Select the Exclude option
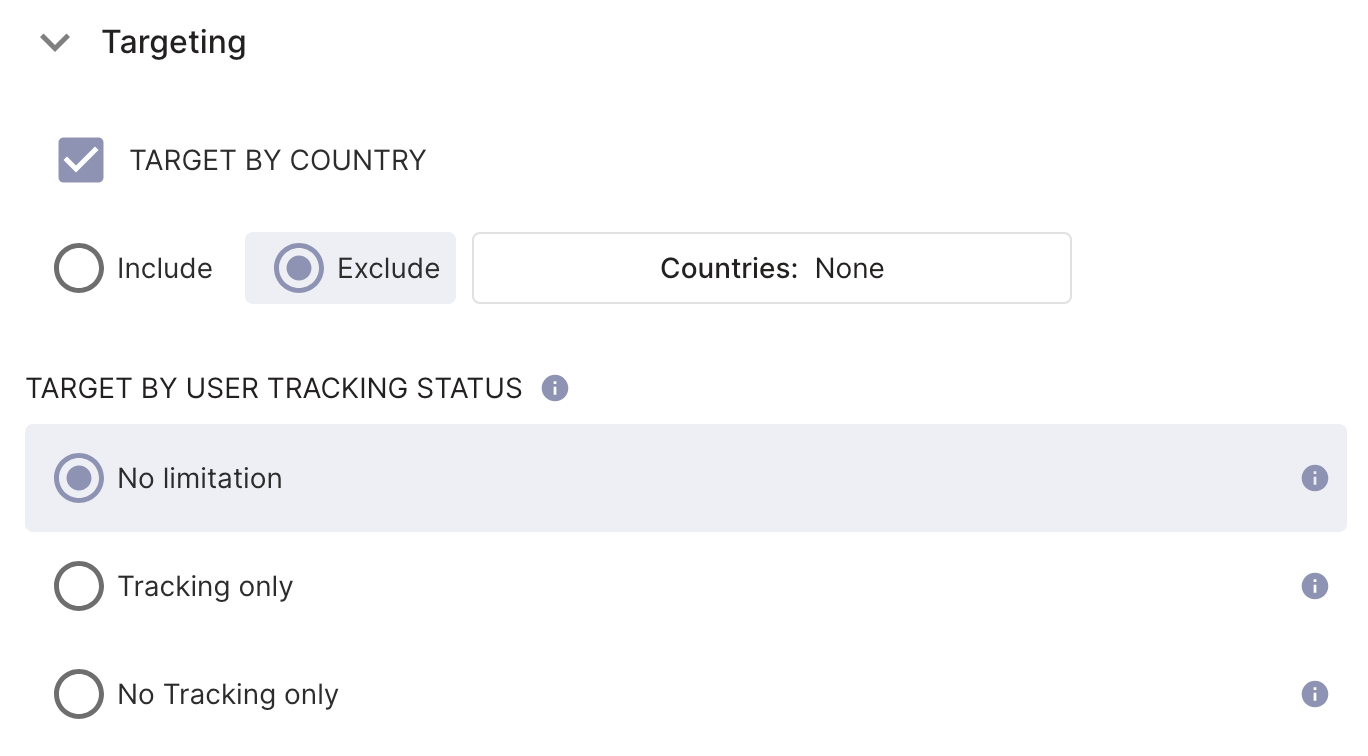1368x756 pixels. point(298,267)
